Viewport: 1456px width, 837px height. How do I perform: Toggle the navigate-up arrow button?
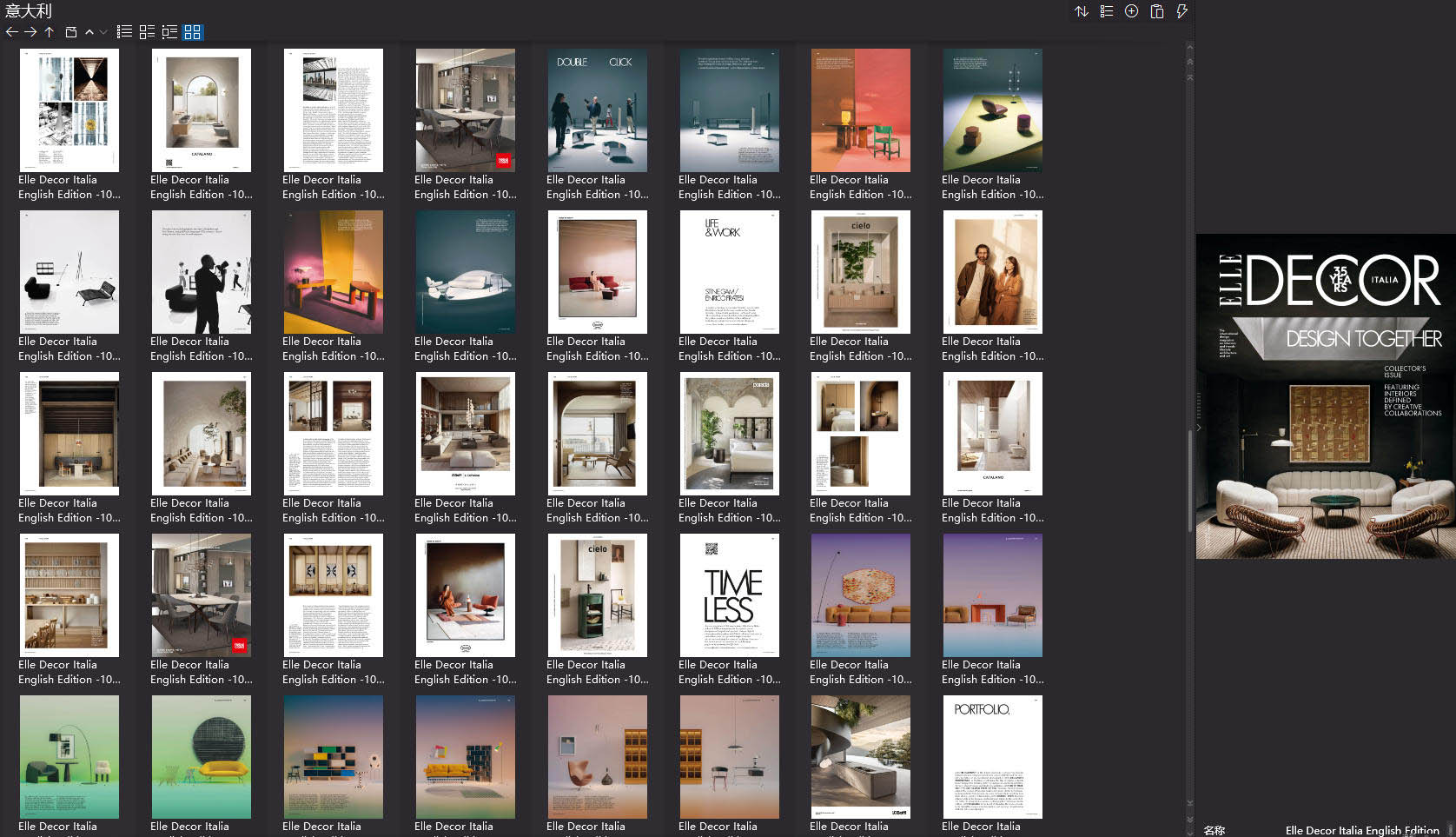pyautogui.click(x=50, y=32)
